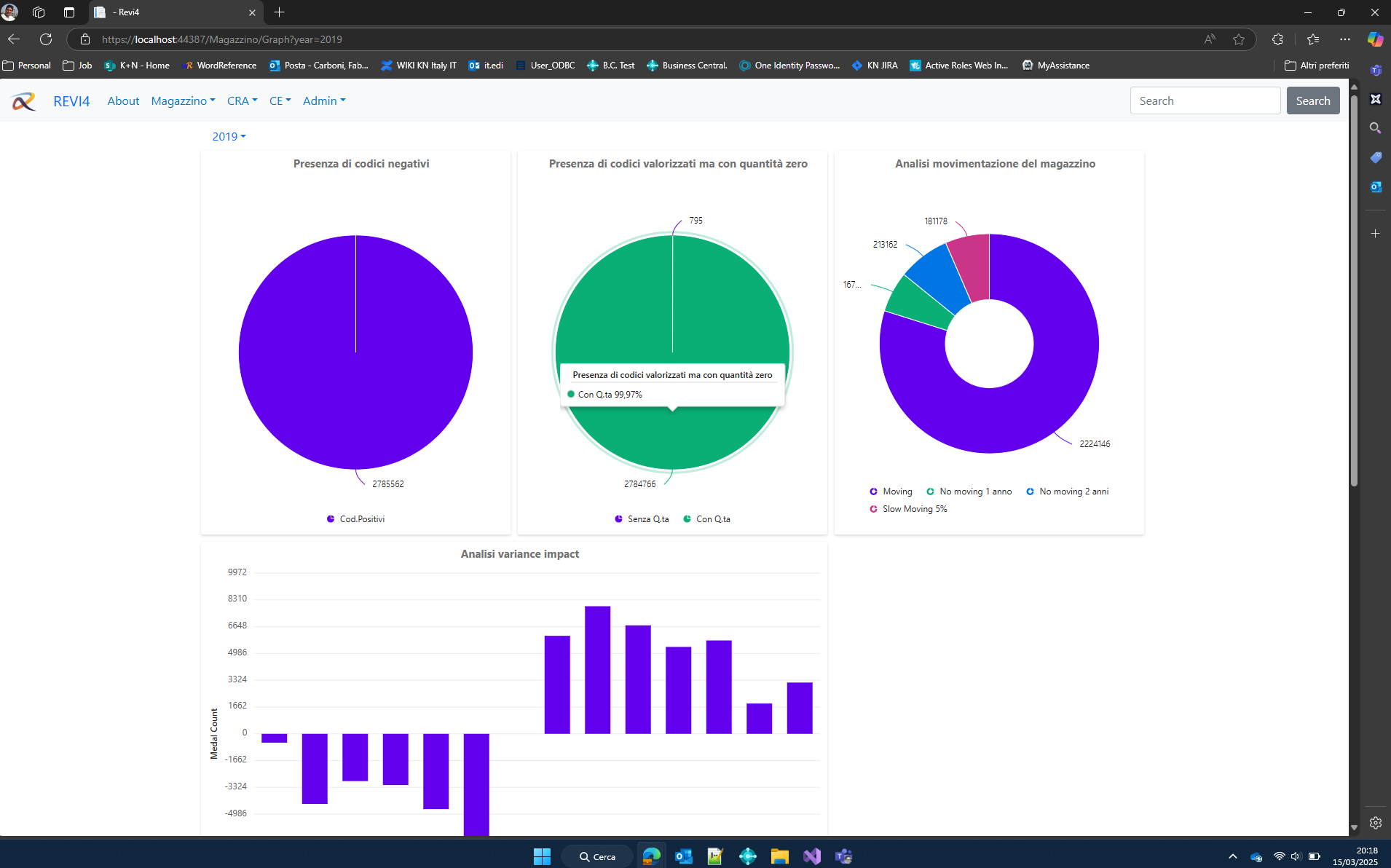
Task: Open the Admin dropdown
Action: tap(323, 100)
